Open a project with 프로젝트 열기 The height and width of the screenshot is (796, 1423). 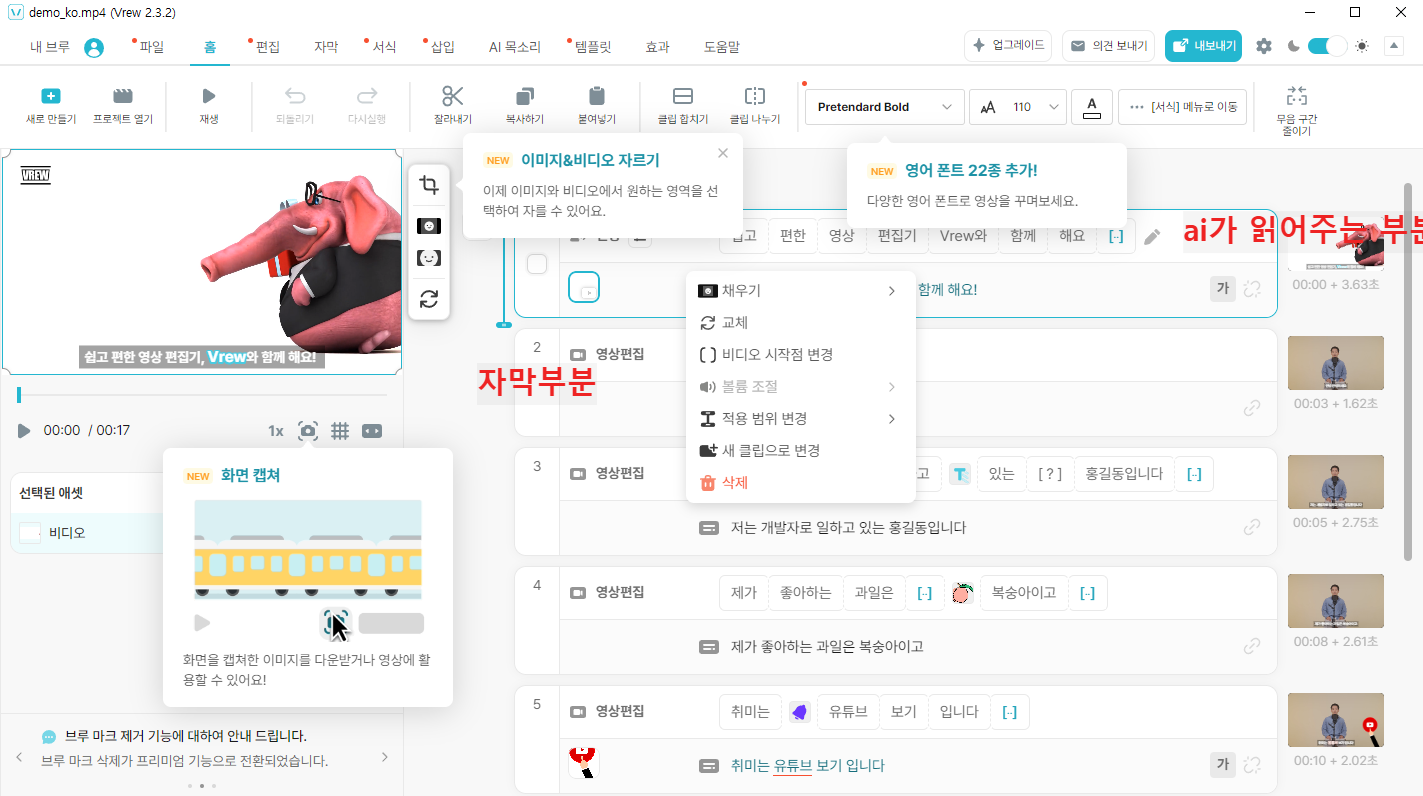pos(123,105)
